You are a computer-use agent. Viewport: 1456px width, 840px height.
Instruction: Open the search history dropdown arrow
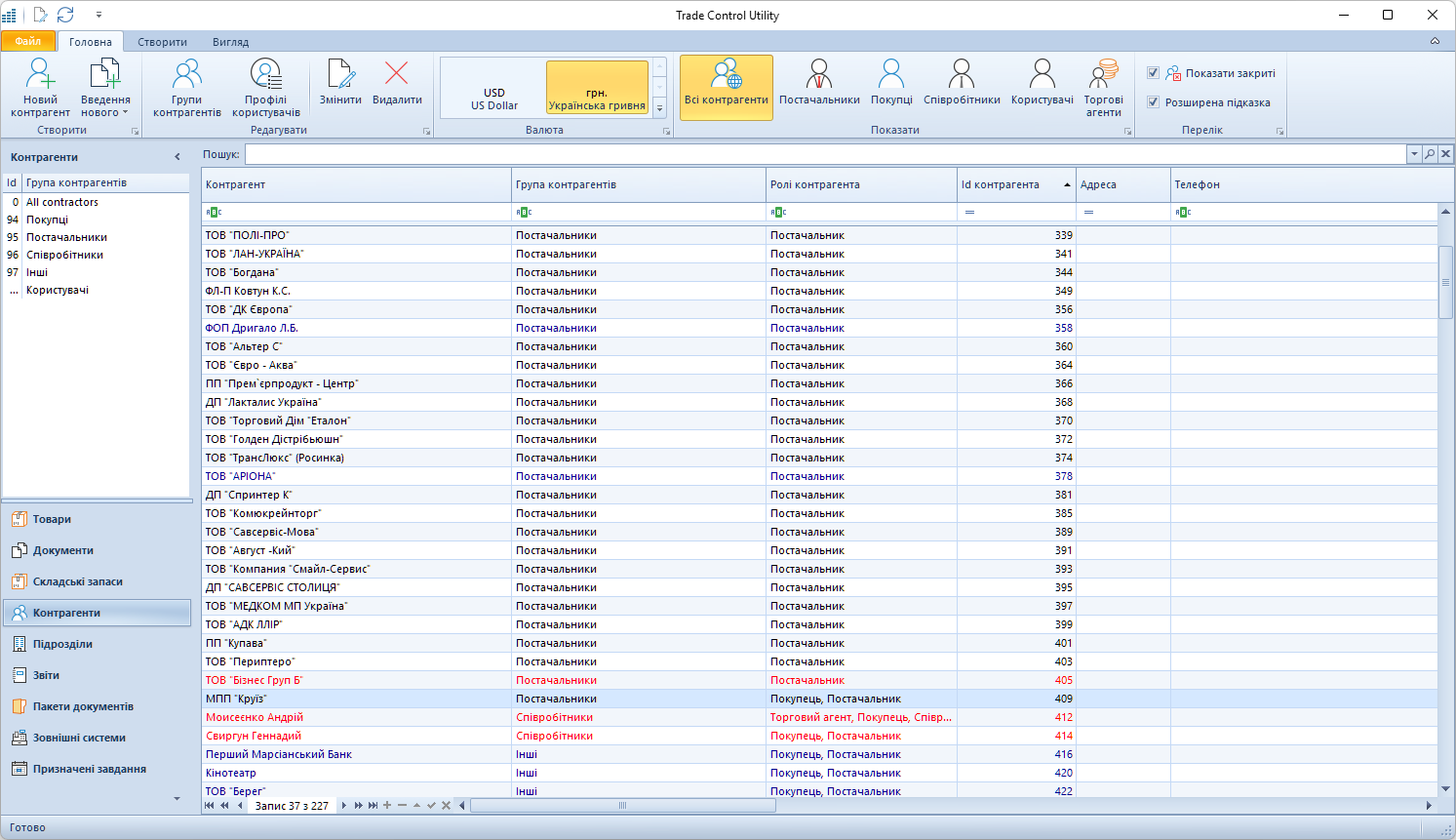coord(1413,153)
